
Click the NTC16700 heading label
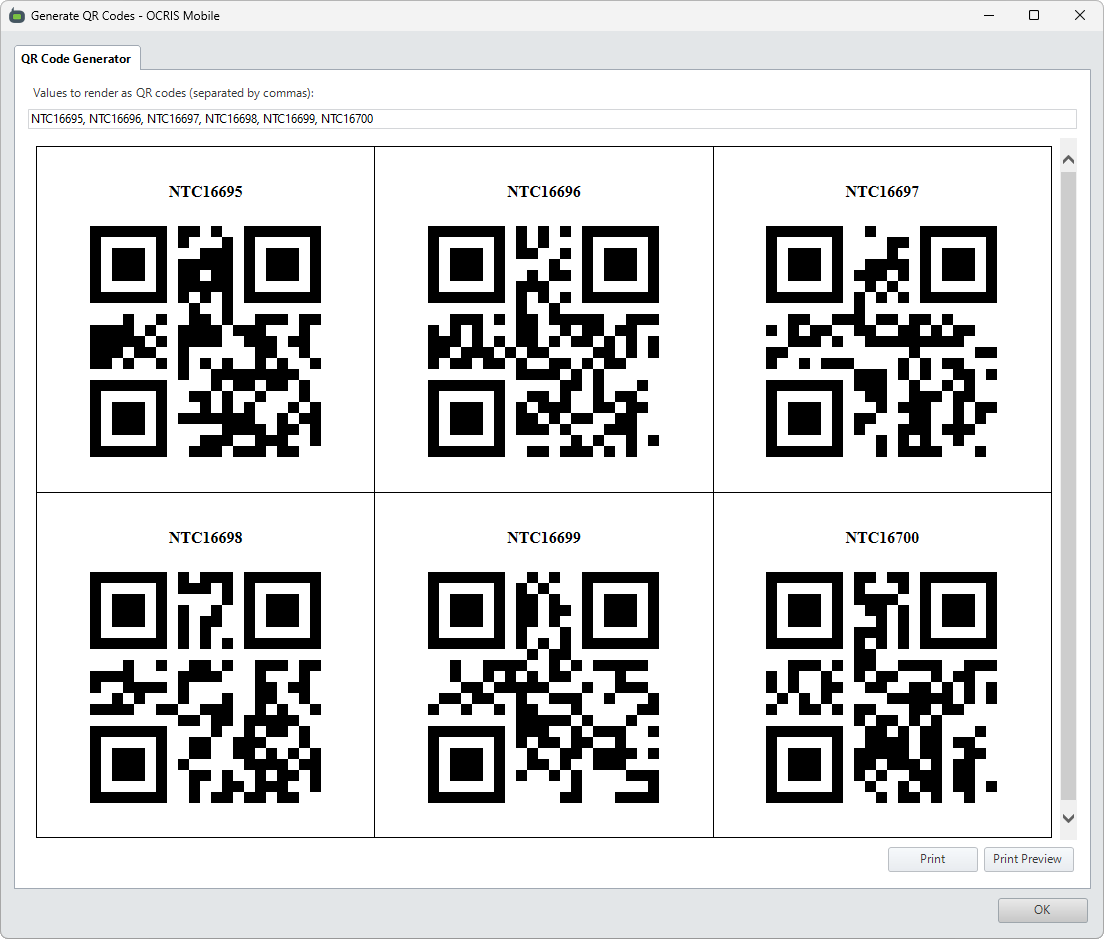[x=882, y=538]
